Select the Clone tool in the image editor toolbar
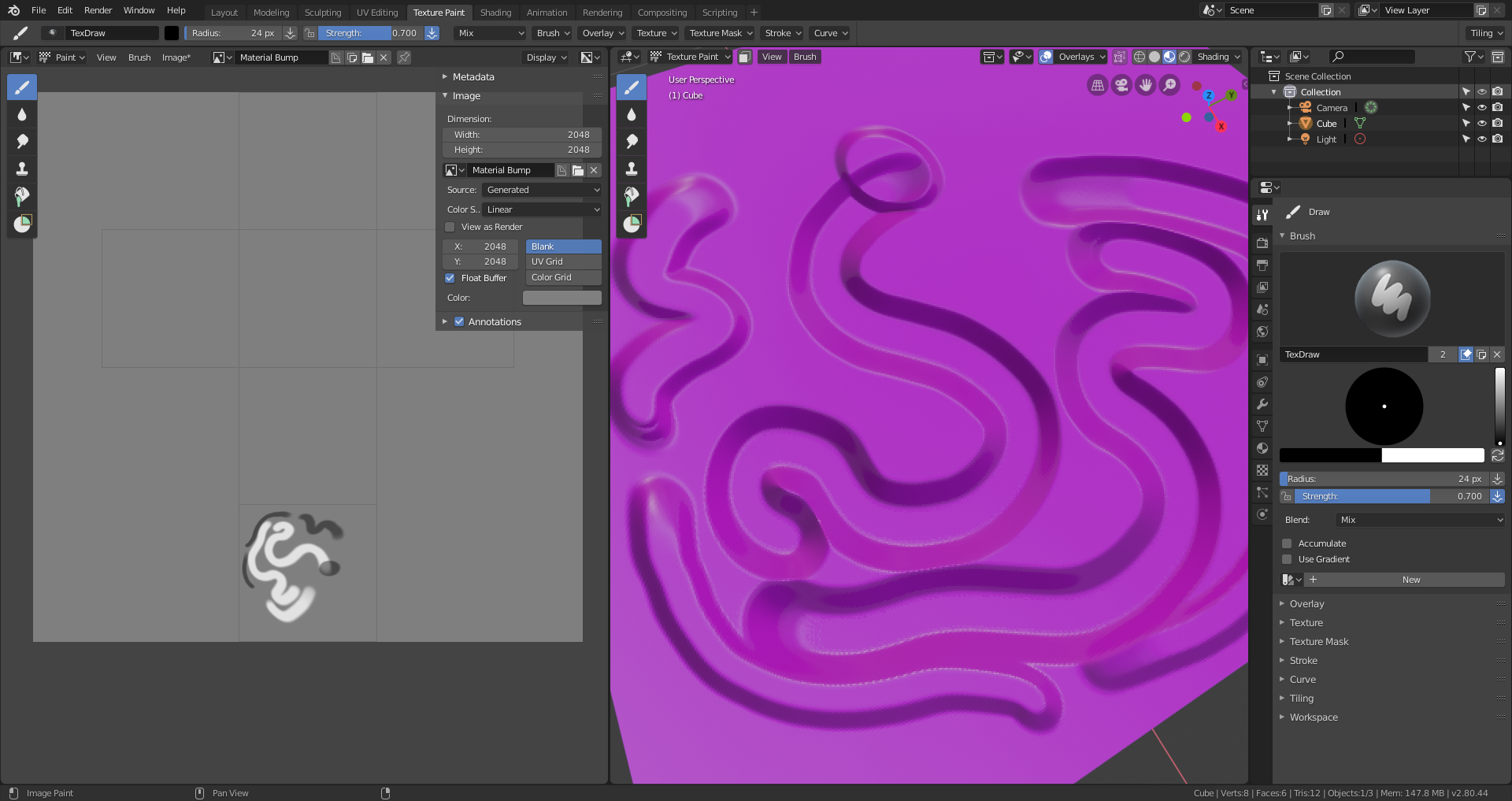 22,169
